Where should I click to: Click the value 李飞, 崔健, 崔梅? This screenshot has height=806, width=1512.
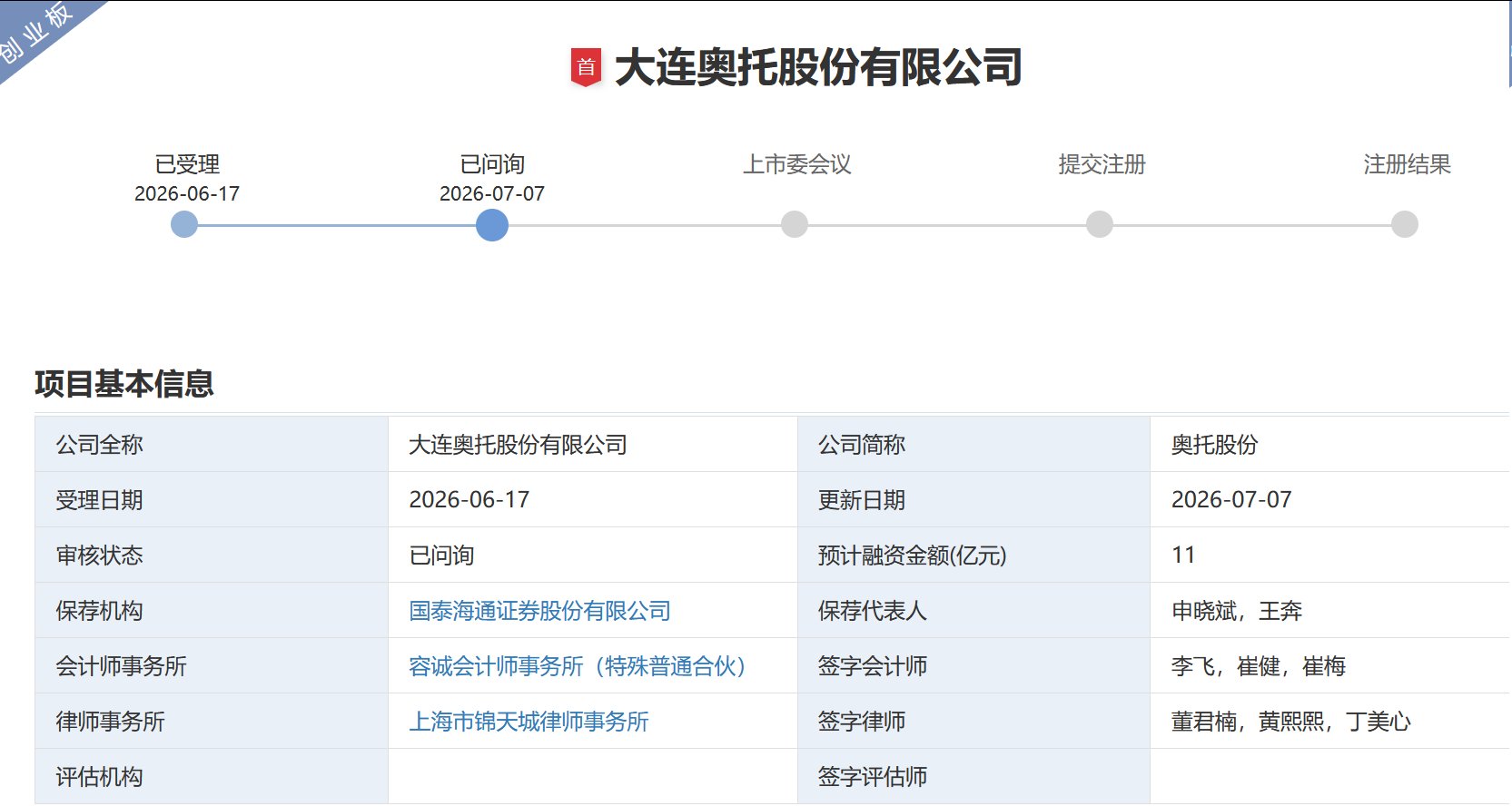[x=1259, y=666]
